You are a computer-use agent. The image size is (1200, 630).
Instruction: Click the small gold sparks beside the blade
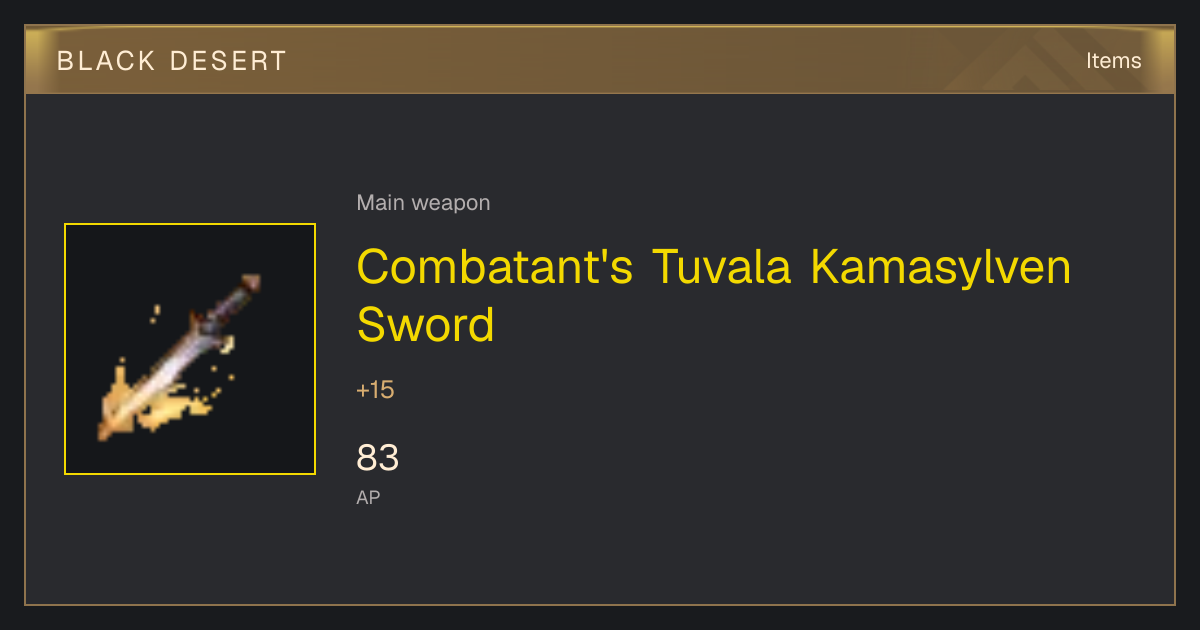[213, 388]
